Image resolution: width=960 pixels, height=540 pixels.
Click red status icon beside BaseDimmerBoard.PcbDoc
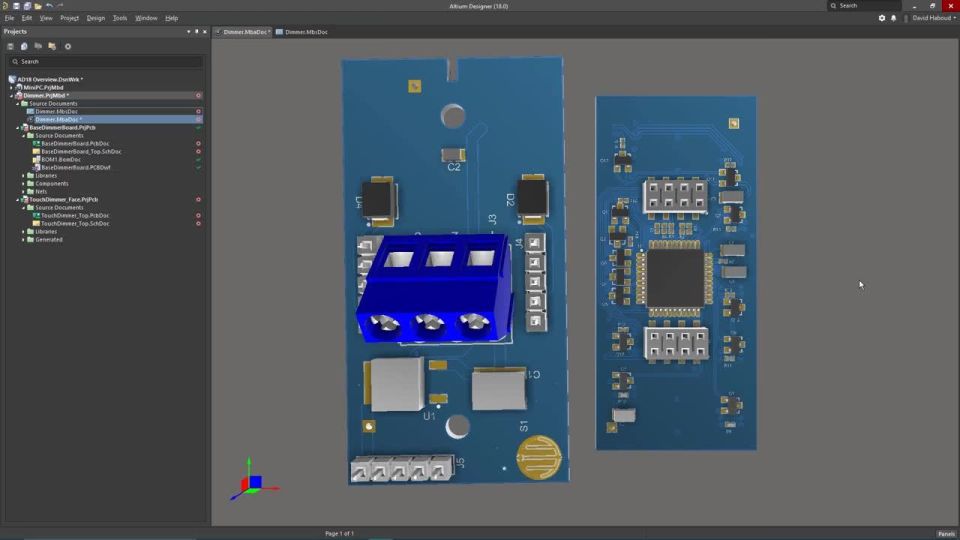coord(198,143)
